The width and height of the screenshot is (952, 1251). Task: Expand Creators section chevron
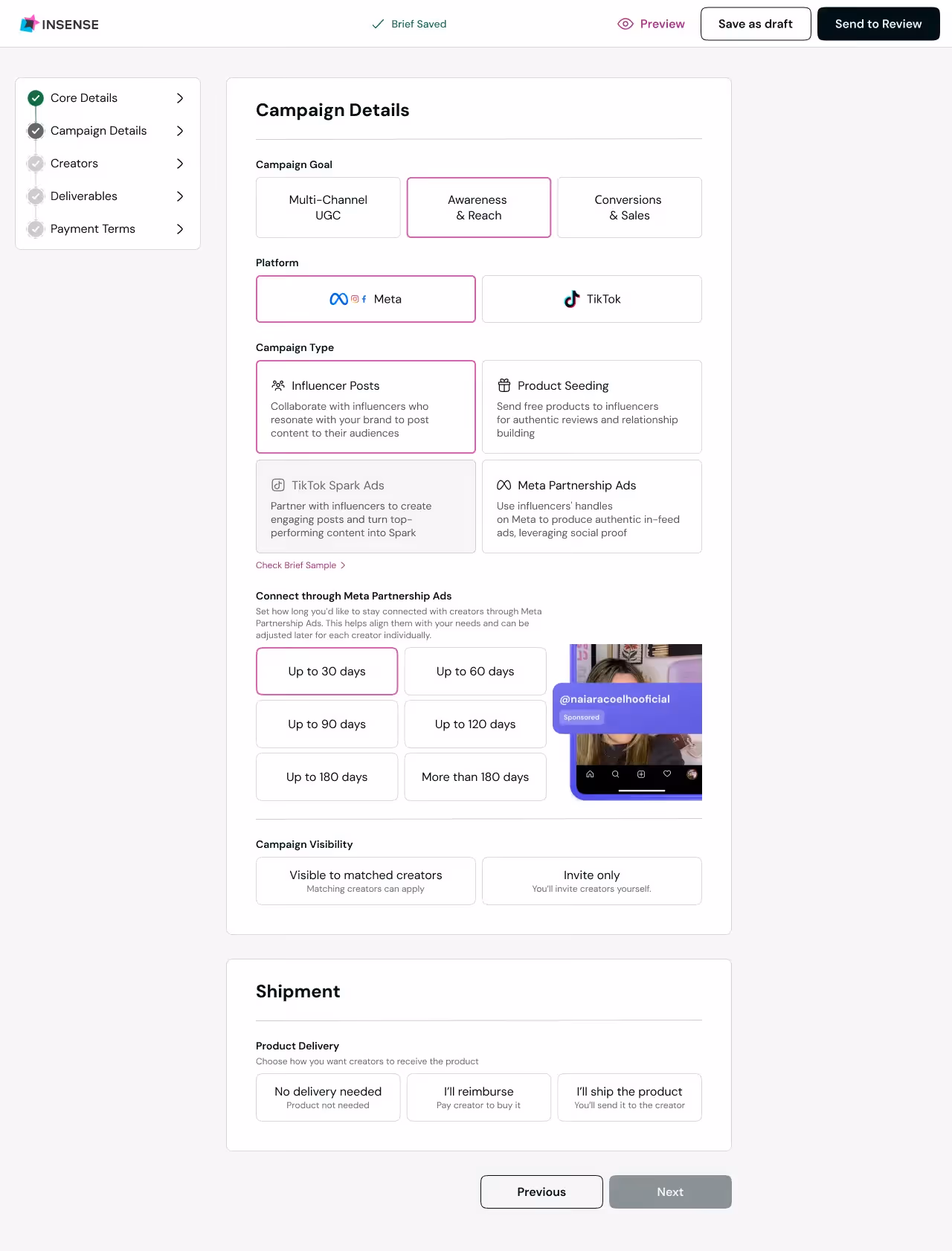coord(180,164)
